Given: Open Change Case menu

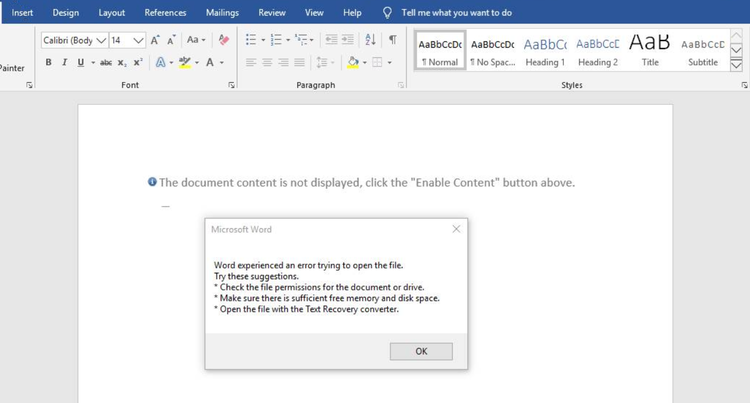Looking at the screenshot, I should click(196, 40).
